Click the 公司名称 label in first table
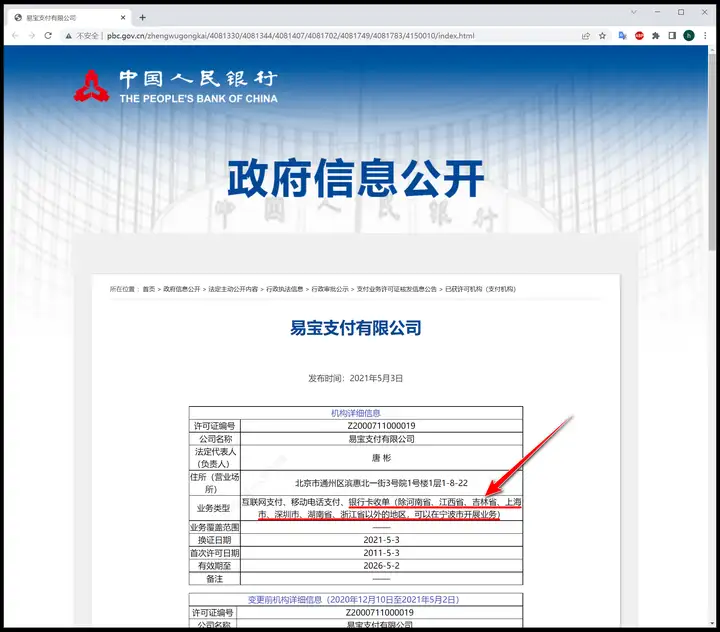Viewport: 720px width, 632px height. (x=214, y=439)
